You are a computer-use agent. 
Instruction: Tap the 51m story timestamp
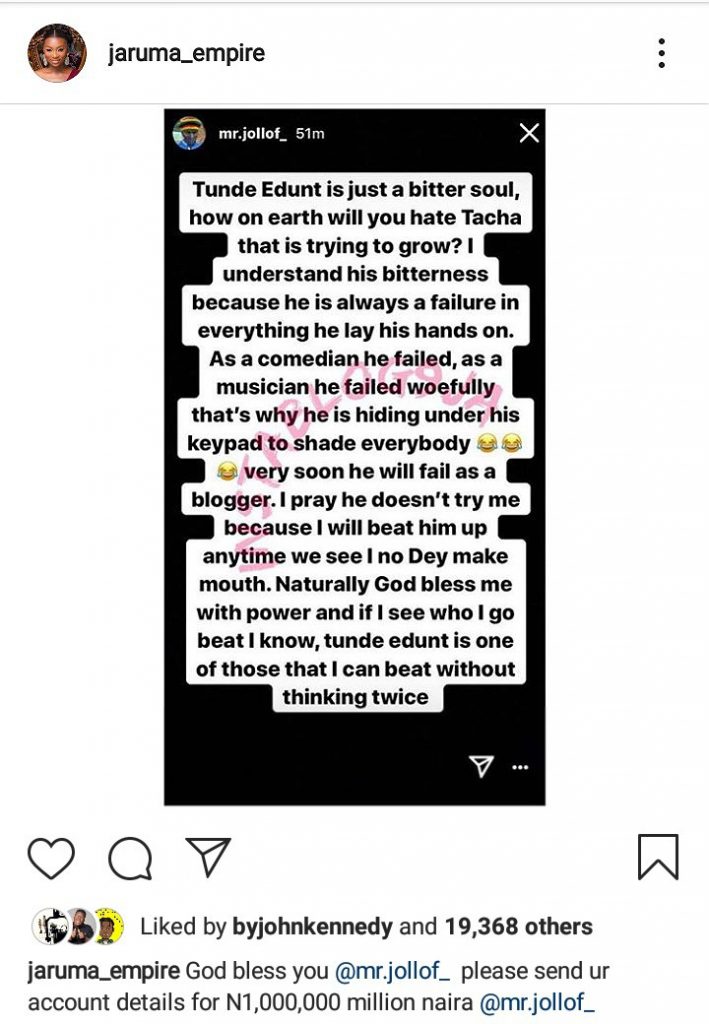point(310,133)
